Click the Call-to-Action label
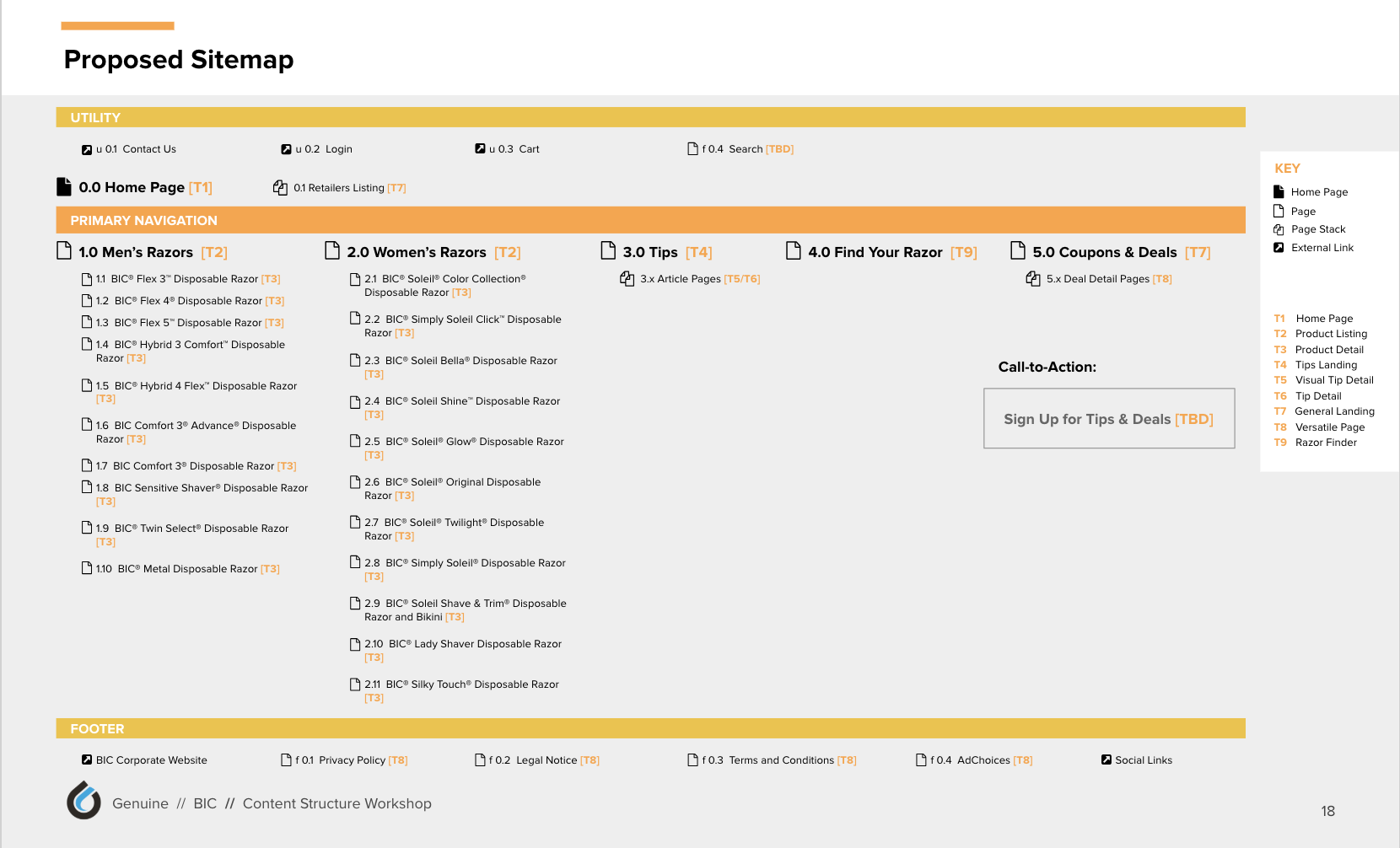This screenshot has height=848, width=1400. [1047, 367]
